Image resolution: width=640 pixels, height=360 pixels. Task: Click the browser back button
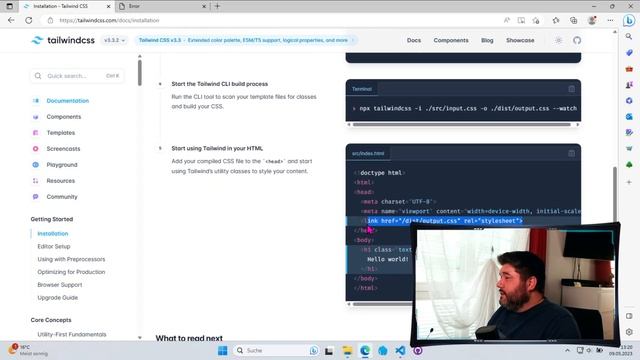tap(11, 20)
